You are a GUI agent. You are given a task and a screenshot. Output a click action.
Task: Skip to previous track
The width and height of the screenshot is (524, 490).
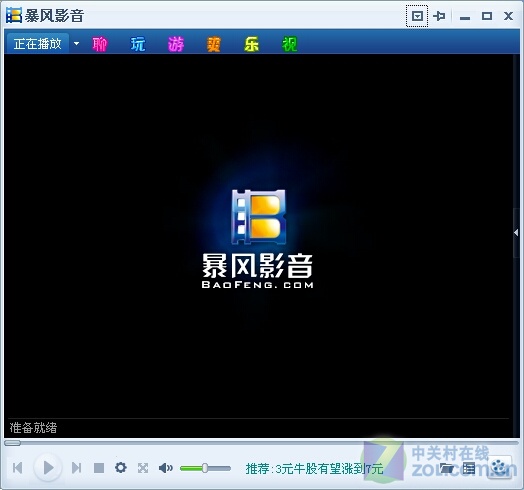click(x=18, y=468)
